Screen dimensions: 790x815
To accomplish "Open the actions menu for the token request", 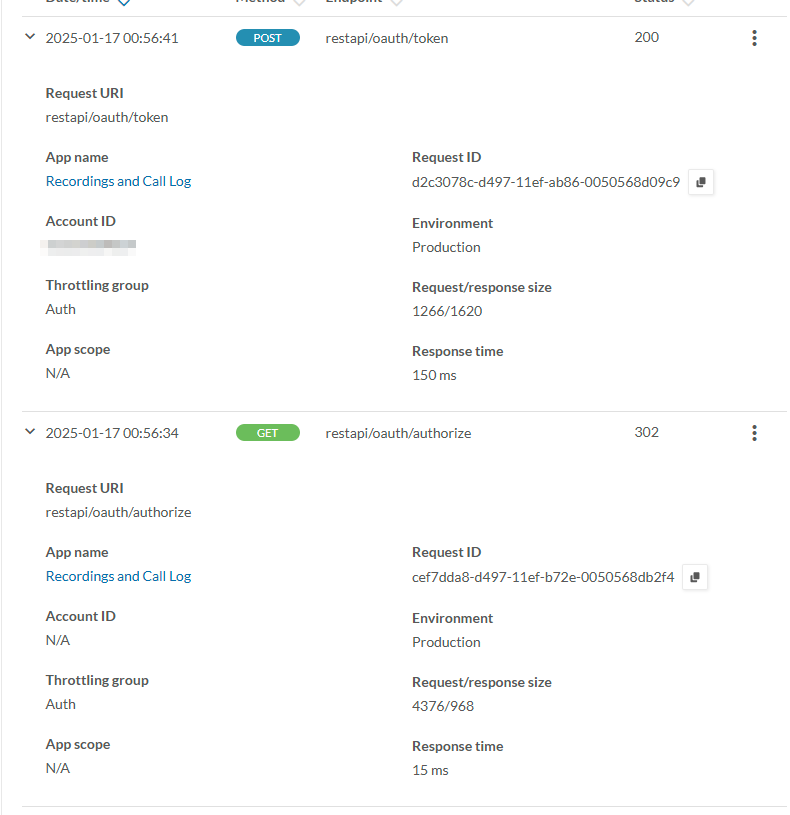I will (754, 37).
